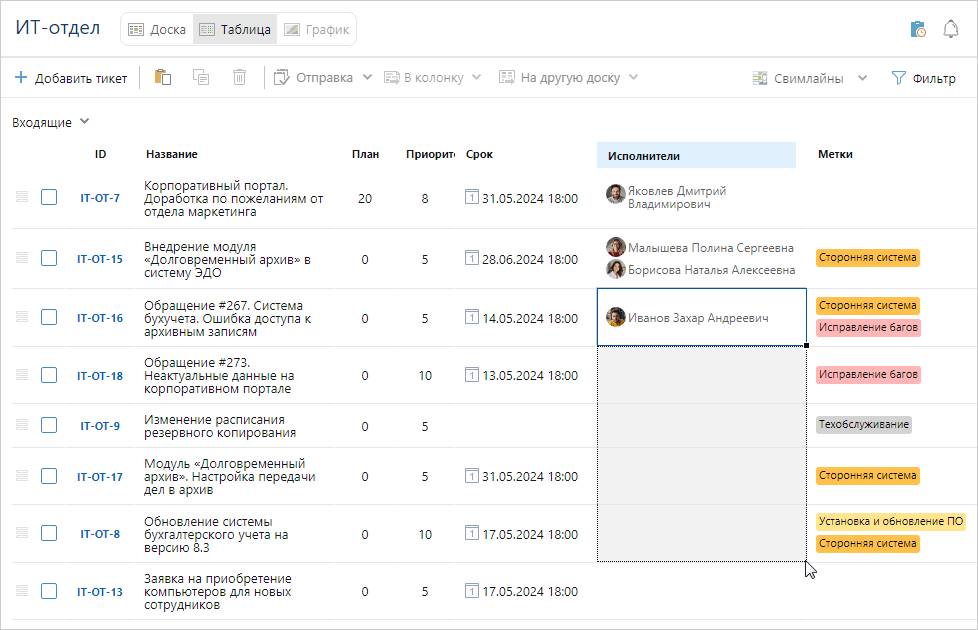
Task: Check the box next to IT-OT-9
Action: pyautogui.click(x=49, y=425)
